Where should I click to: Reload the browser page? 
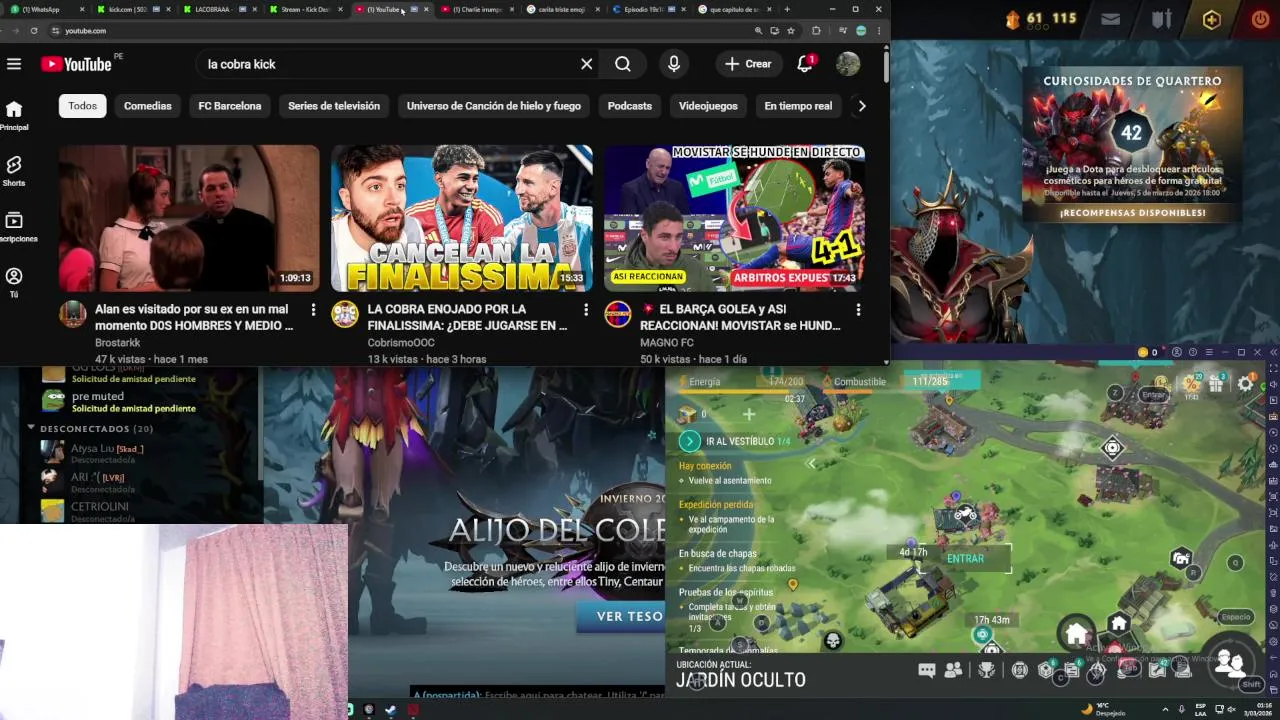34,31
